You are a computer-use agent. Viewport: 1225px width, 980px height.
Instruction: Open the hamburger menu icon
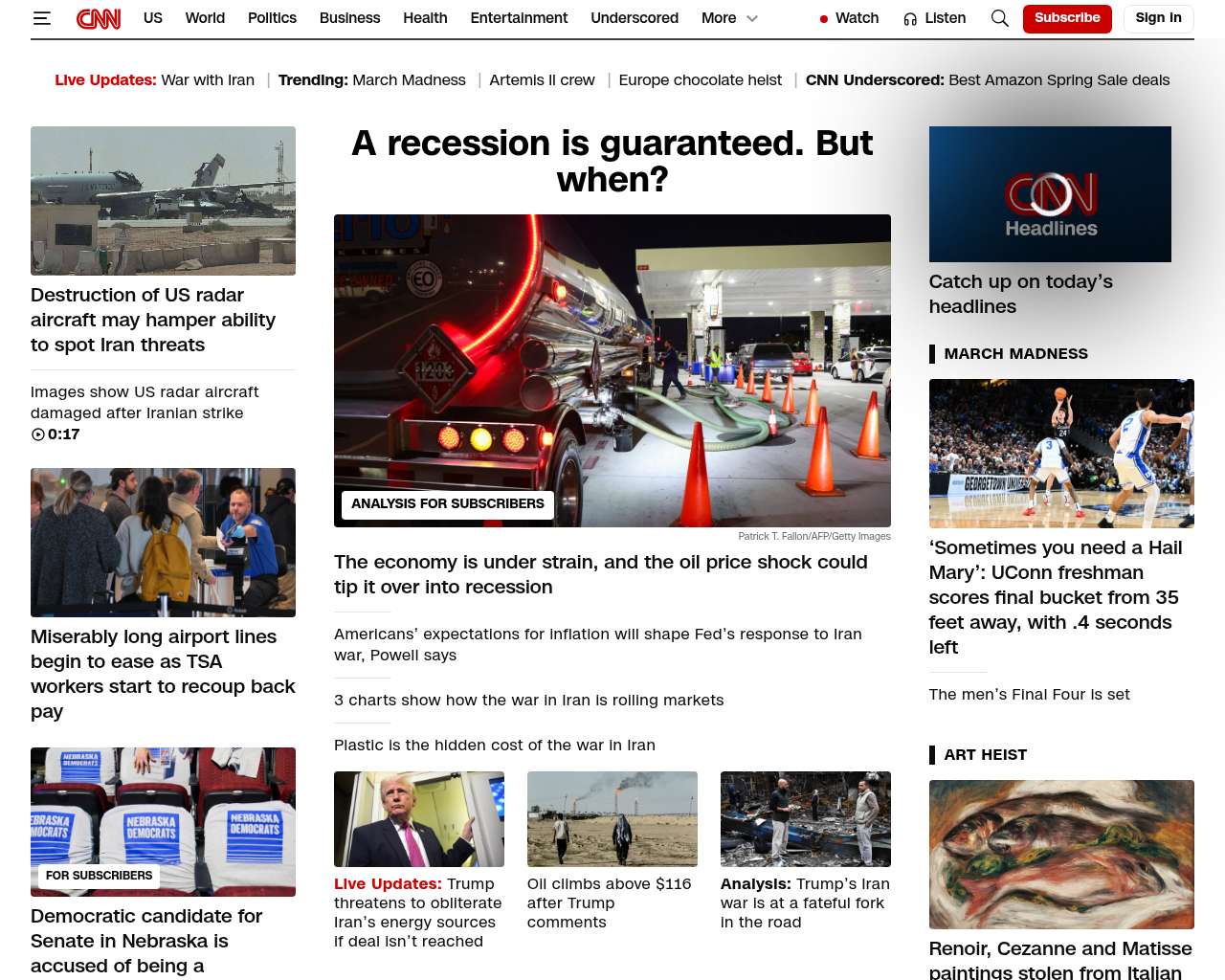pyautogui.click(x=41, y=18)
